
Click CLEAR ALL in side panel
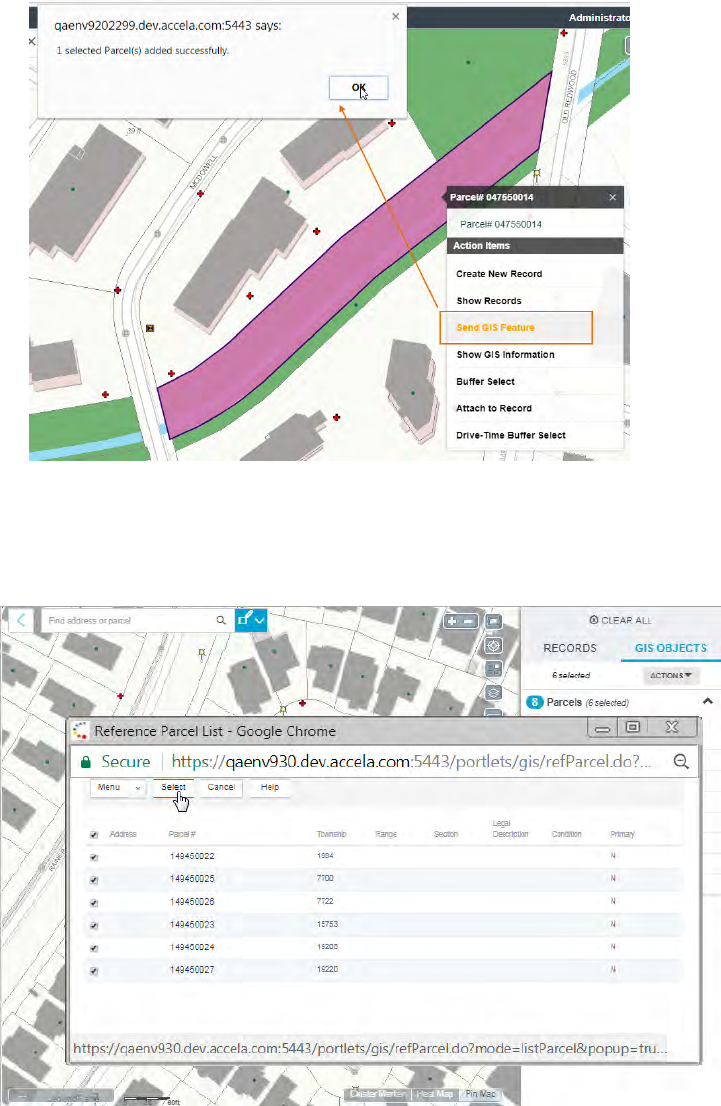[x=620, y=620]
